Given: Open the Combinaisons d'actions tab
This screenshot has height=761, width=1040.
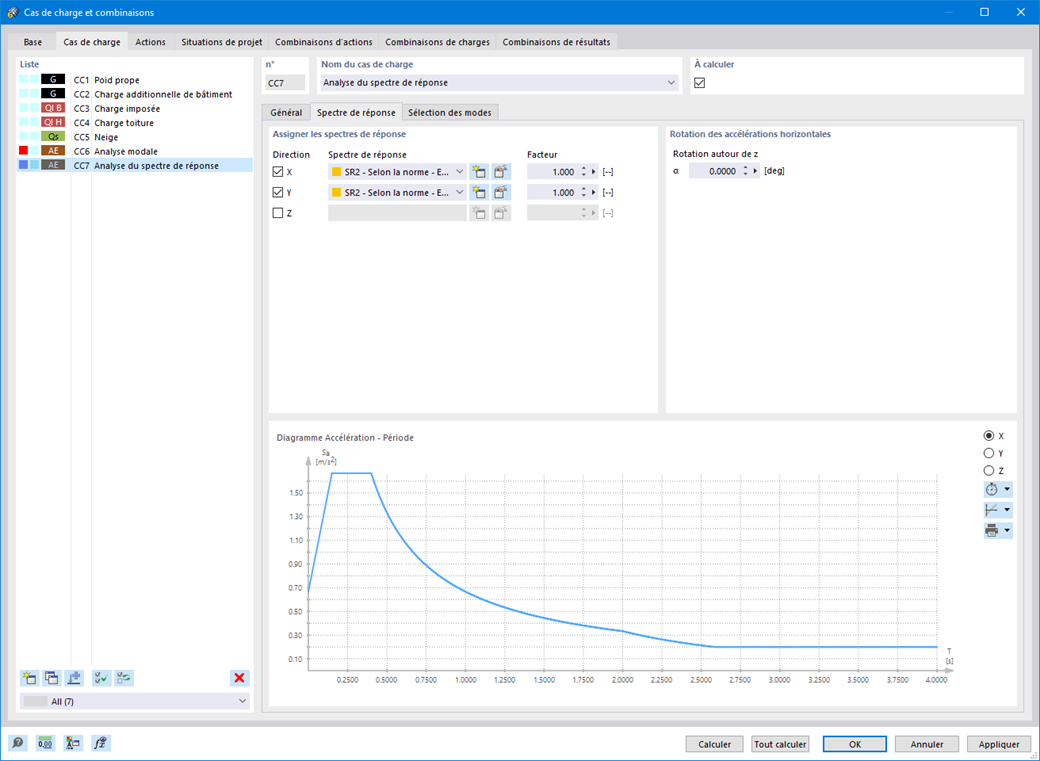Looking at the screenshot, I should (324, 42).
